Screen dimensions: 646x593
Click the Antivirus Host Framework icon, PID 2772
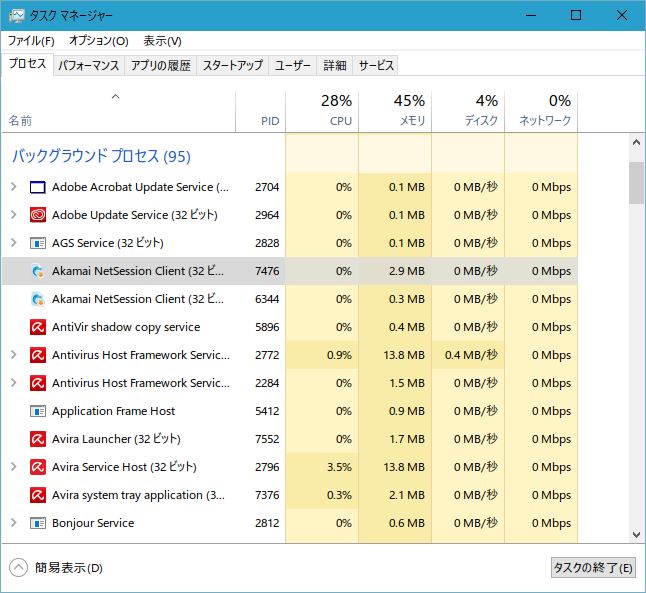click(x=37, y=356)
